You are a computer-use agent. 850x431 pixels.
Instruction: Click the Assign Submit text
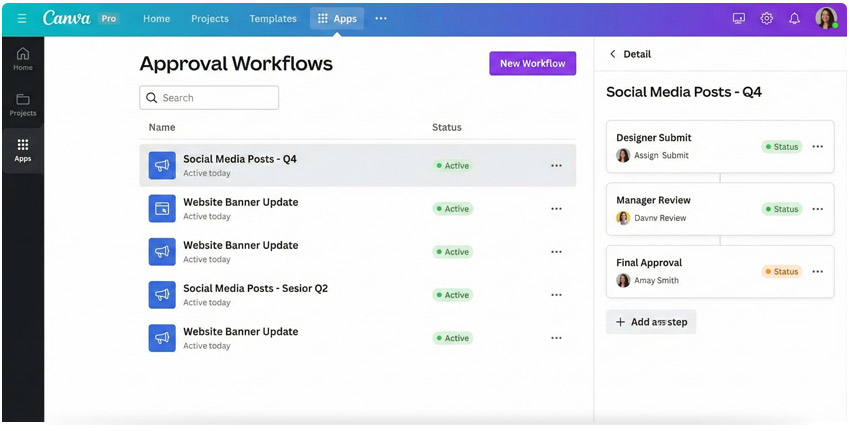coord(661,155)
